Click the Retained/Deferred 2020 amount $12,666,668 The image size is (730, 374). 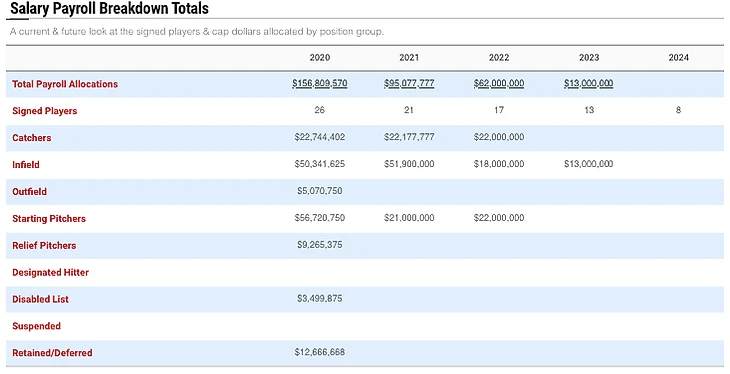pyautogui.click(x=319, y=352)
